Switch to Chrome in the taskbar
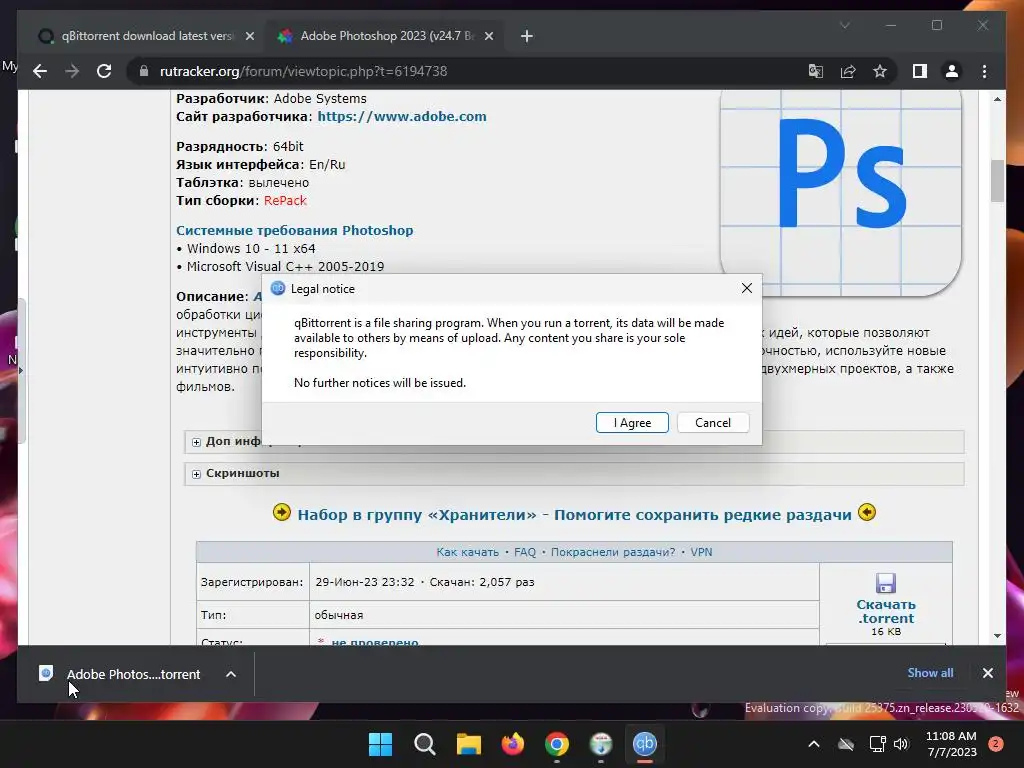Viewport: 1024px width, 768px height. (556, 743)
